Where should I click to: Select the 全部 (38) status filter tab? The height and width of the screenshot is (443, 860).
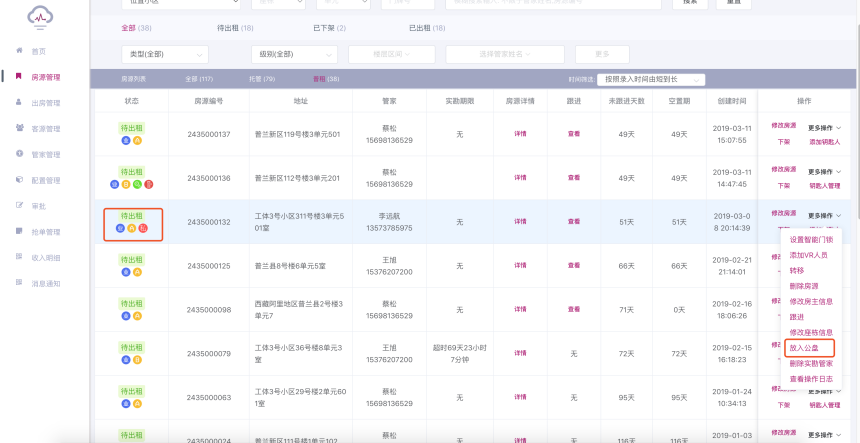pyautogui.click(x=136, y=28)
